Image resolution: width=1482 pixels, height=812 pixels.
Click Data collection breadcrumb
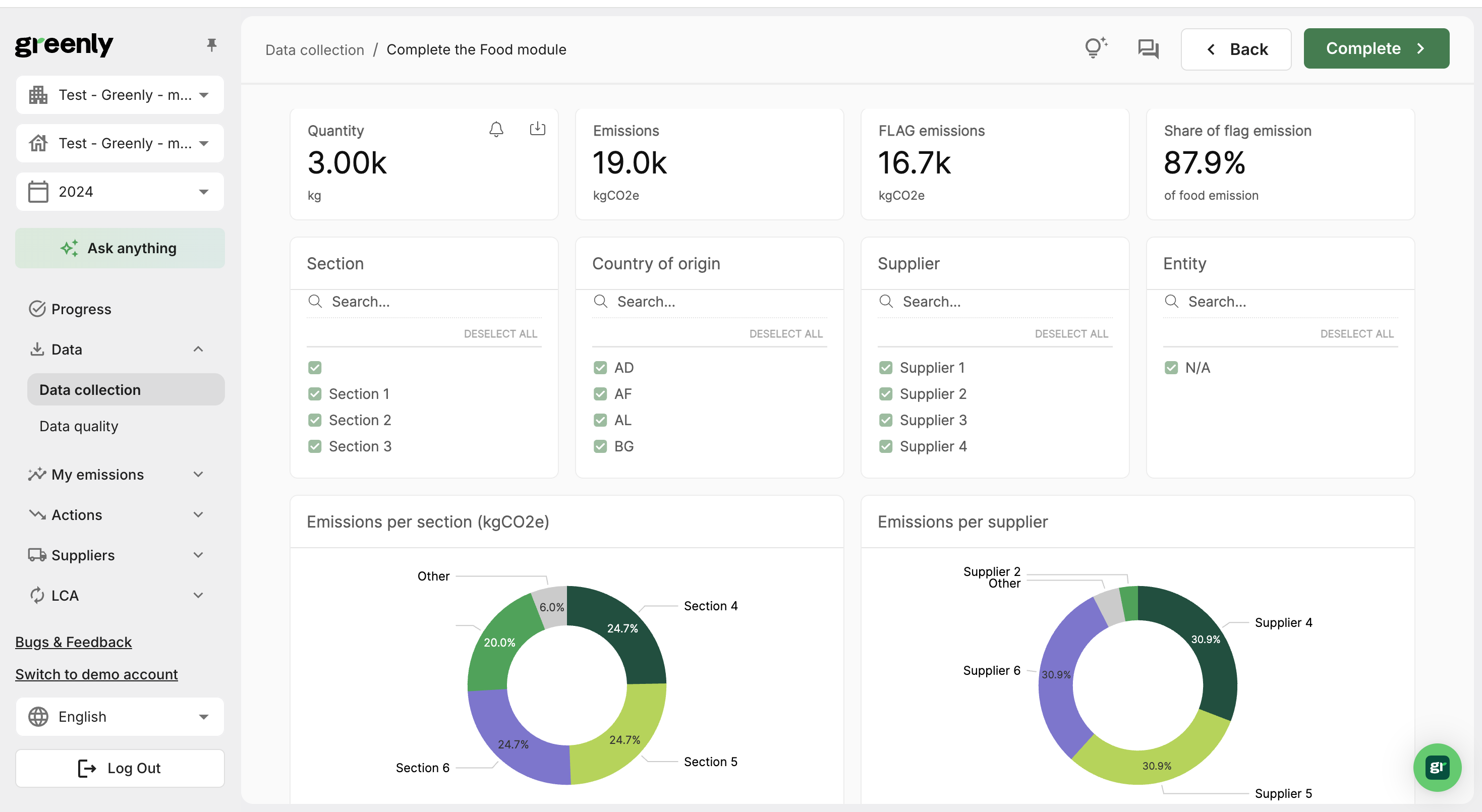tap(315, 49)
